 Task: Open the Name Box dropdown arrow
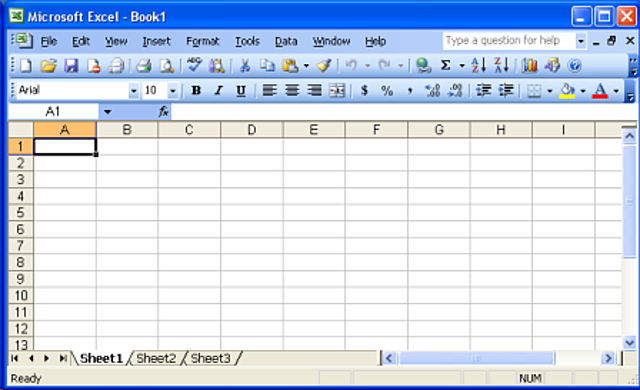107,112
